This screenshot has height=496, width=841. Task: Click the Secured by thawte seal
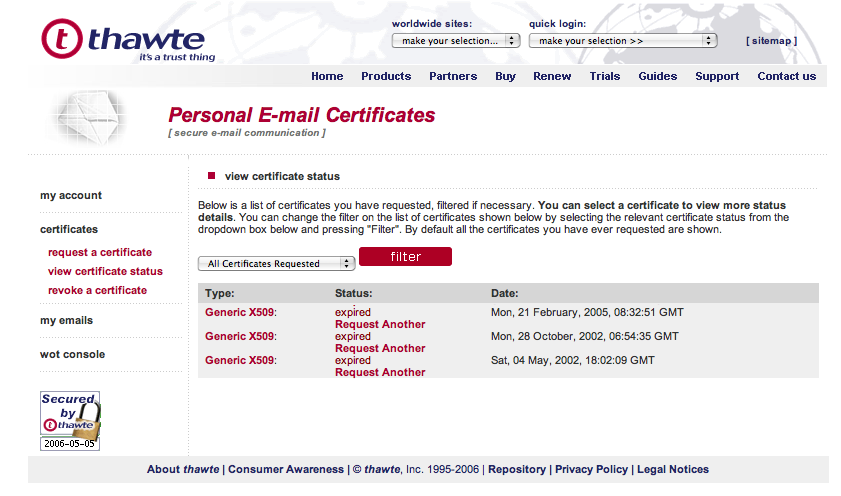click(70, 421)
